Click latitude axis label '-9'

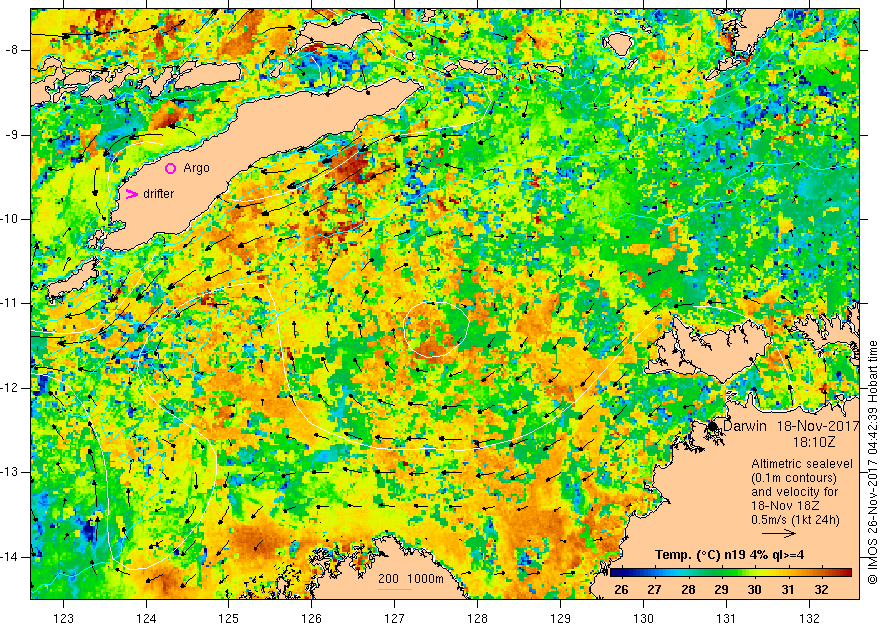tap(13, 135)
